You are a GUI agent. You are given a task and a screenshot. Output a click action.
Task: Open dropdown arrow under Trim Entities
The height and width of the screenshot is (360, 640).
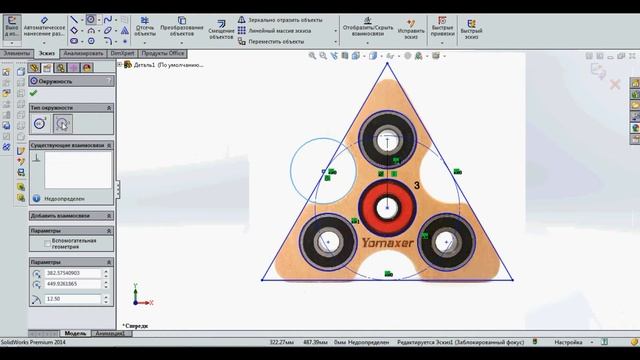click(x=145, y=43)
